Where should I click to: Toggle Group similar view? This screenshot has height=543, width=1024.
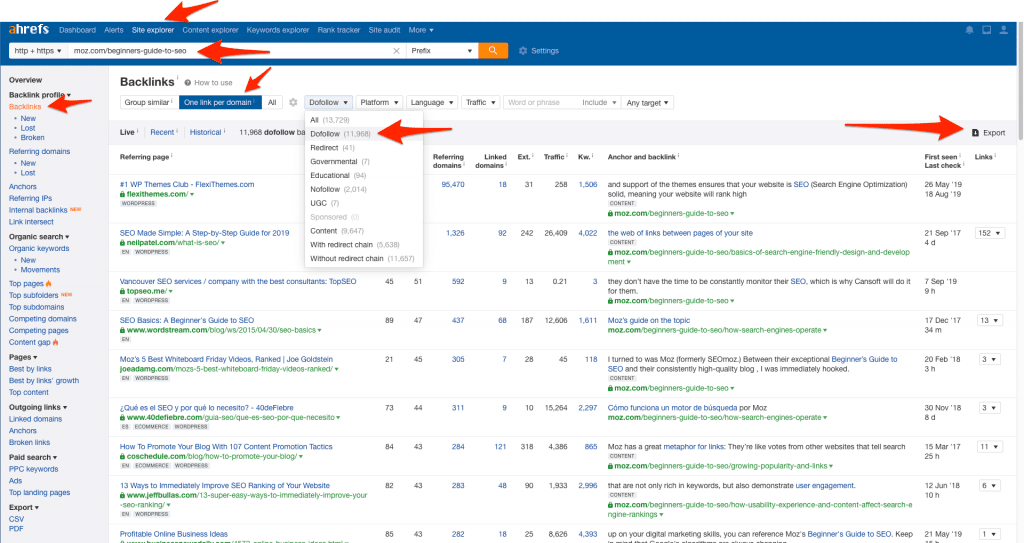click(x=149, y=103)
